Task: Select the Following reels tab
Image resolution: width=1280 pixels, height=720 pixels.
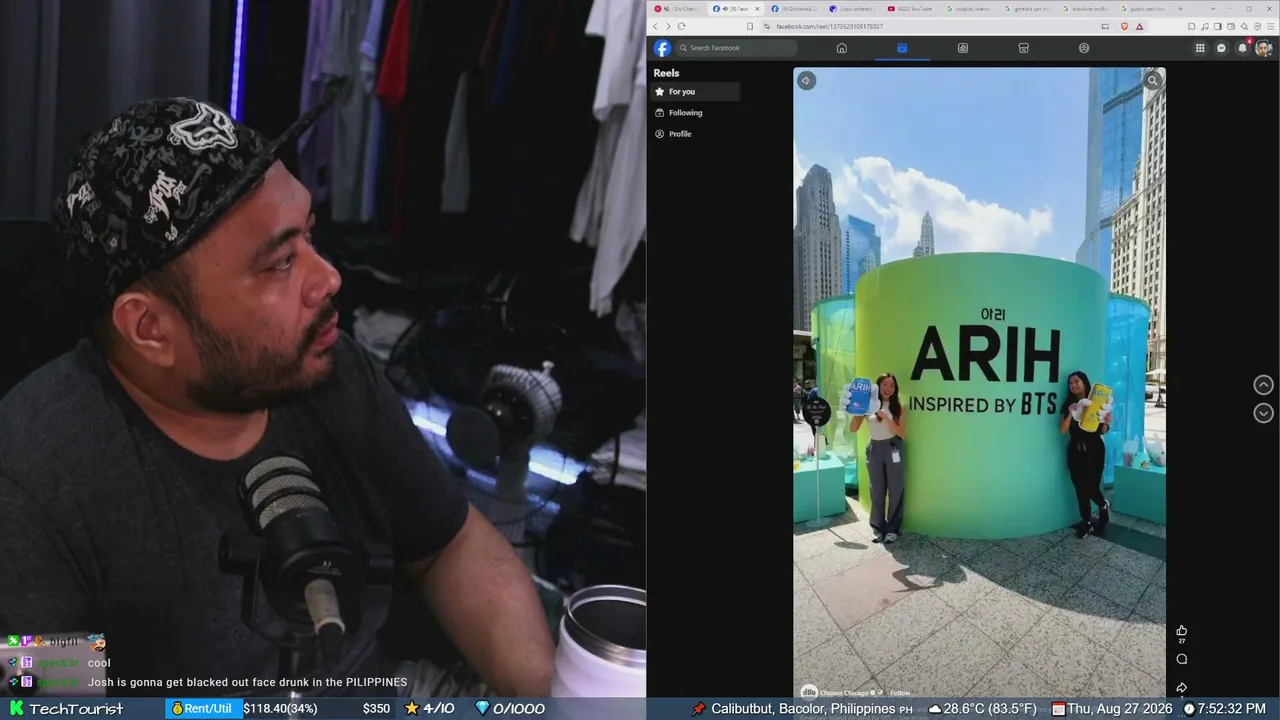Action: tap(696, 113)
